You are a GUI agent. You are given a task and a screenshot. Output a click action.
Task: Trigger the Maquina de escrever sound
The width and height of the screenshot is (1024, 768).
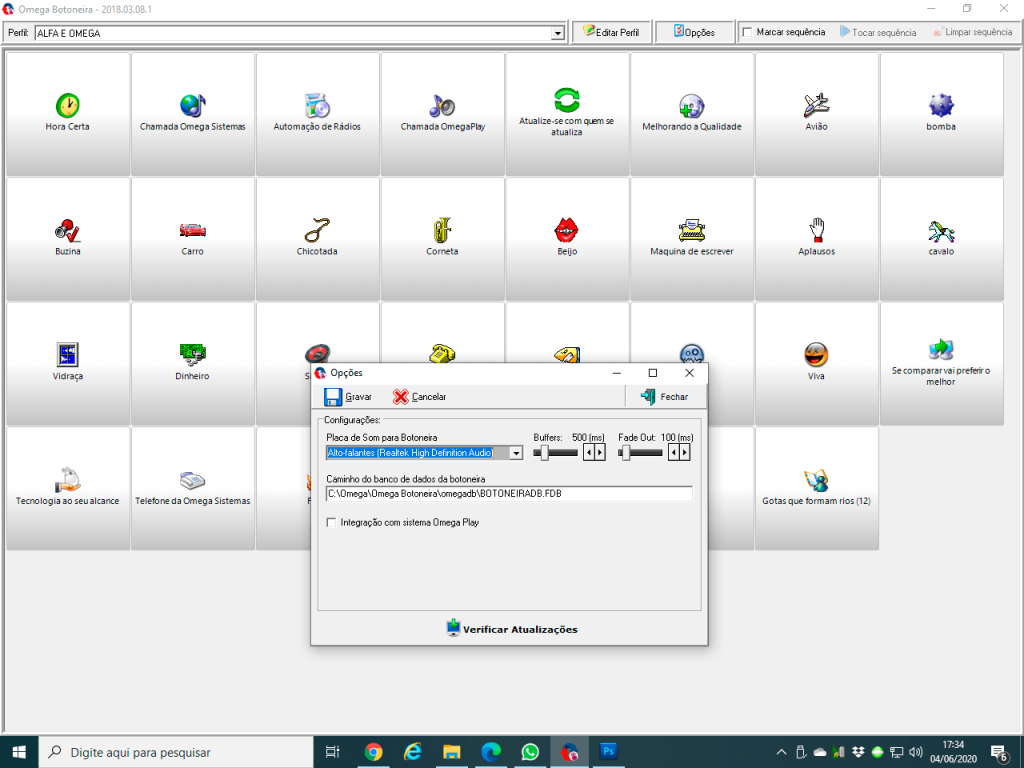692,239
